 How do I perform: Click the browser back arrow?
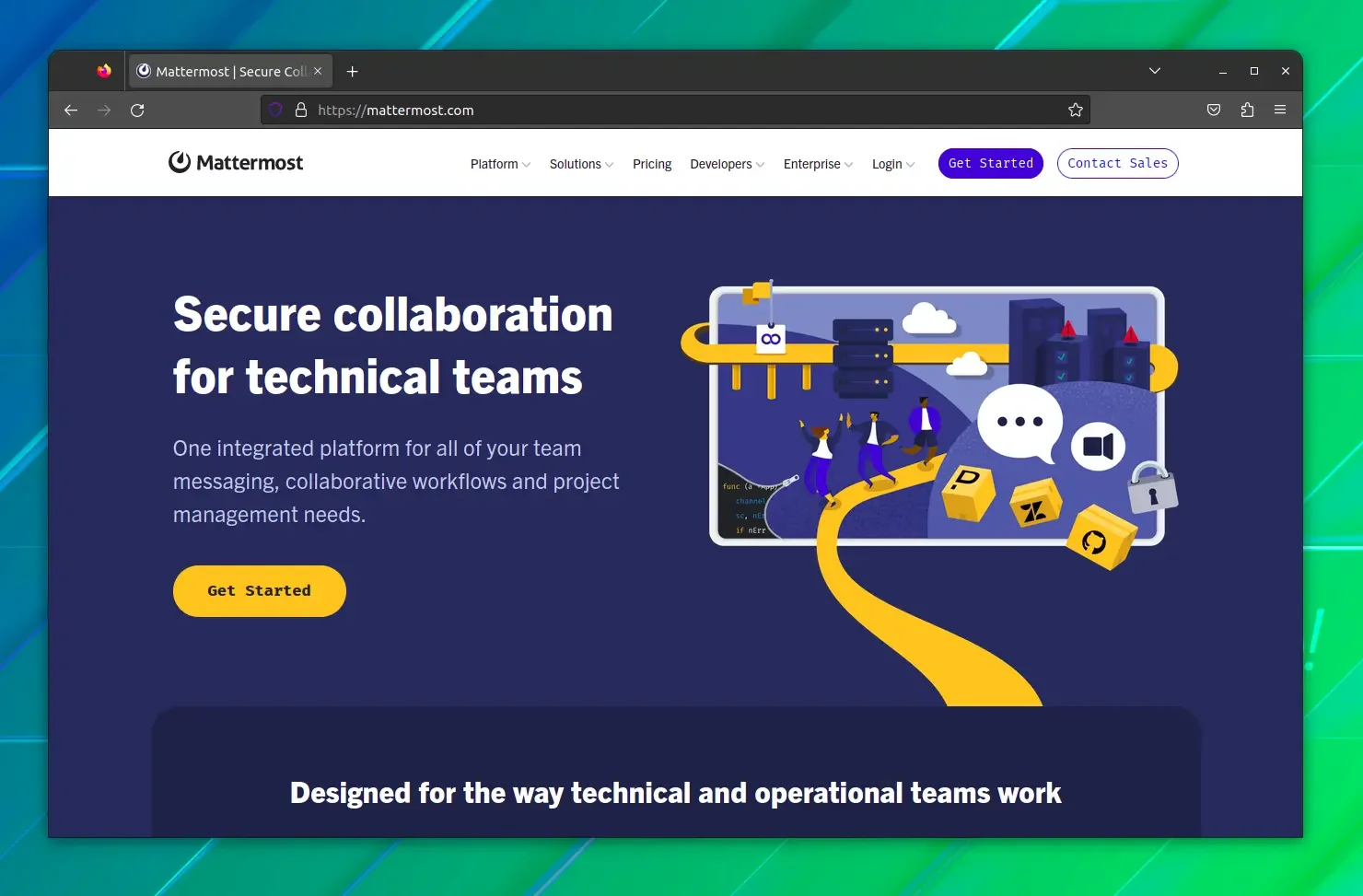[x=71, y=111]
